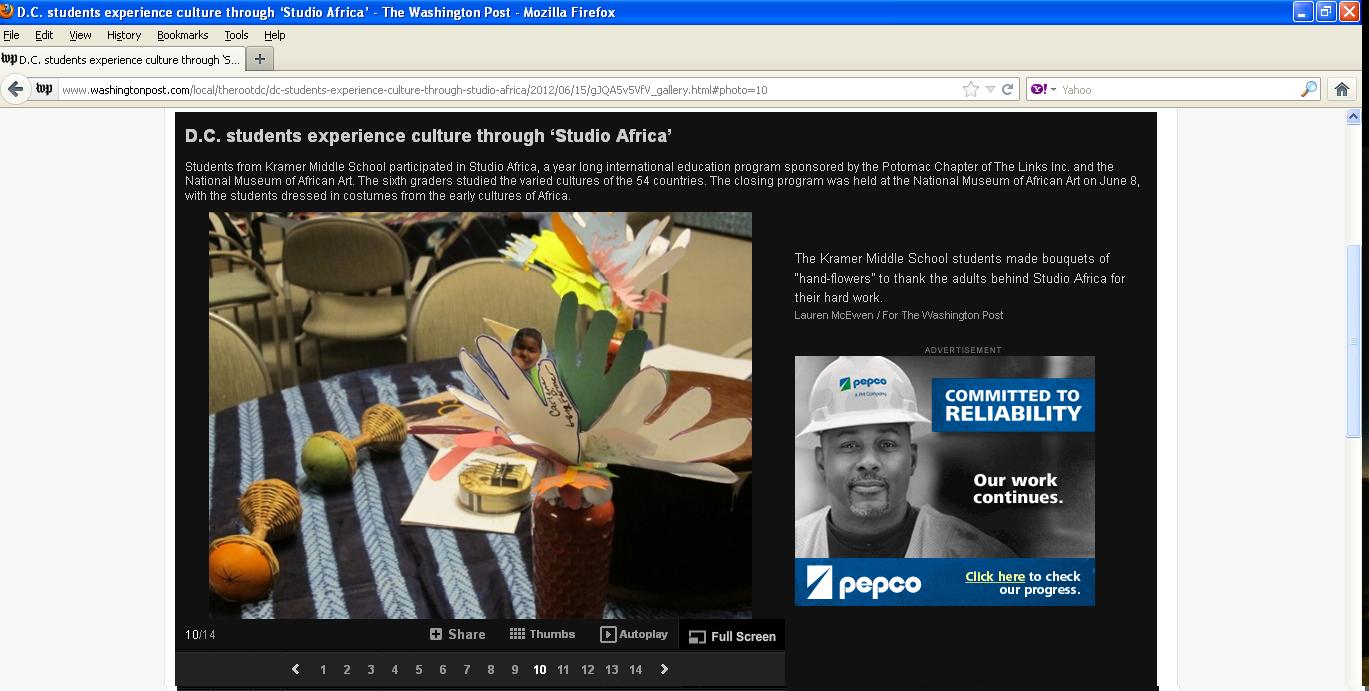
Task: Click the bookmark star icon in address bar
Action: click(970, 89)
